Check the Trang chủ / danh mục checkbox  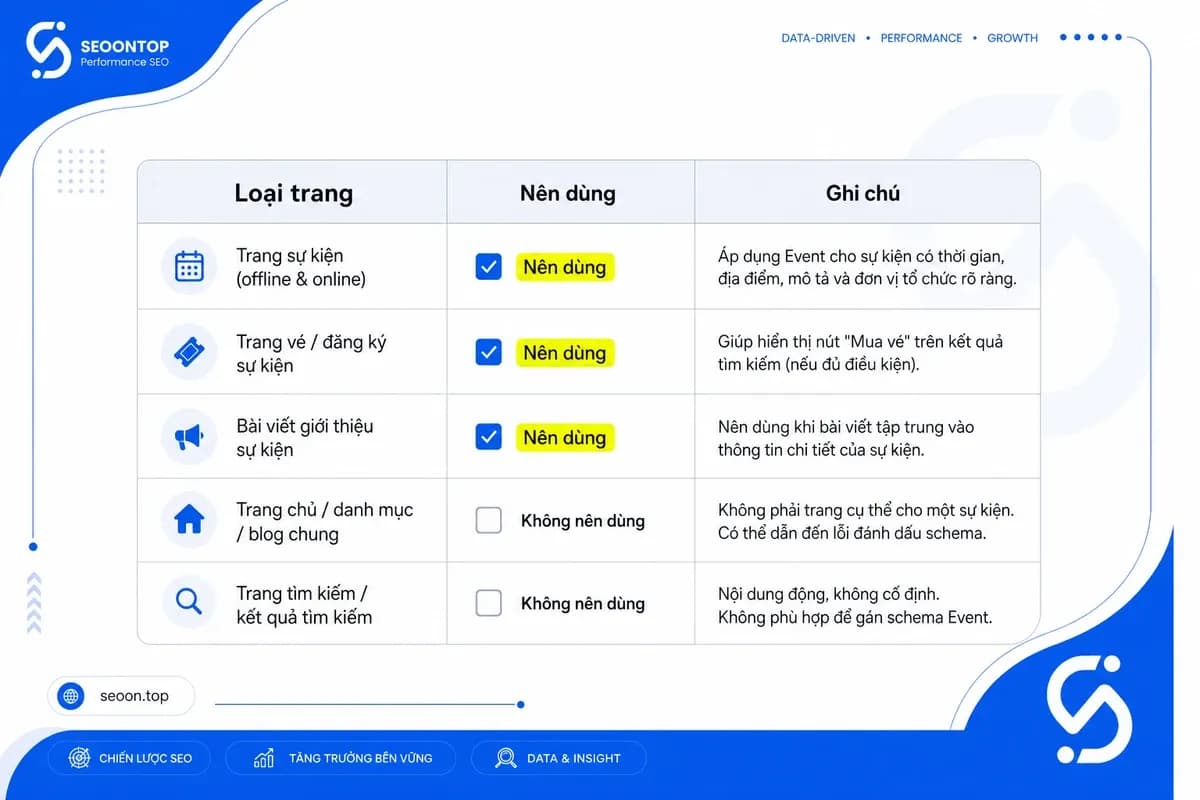[x=488, y=520]
